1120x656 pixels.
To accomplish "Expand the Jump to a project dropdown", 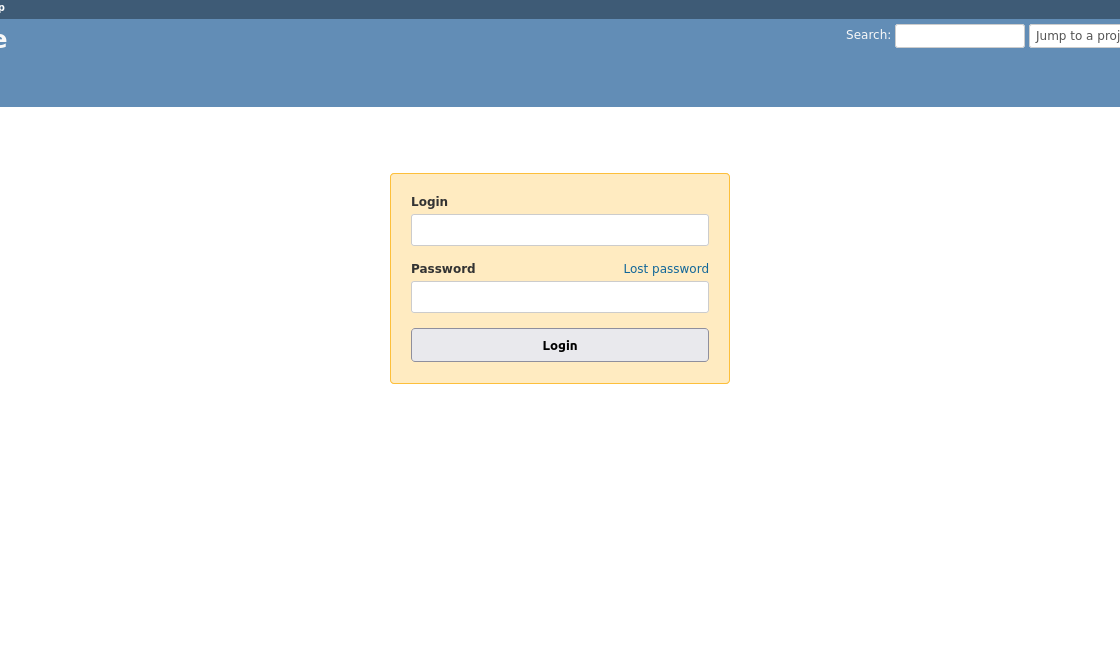I will [1075, 36].
